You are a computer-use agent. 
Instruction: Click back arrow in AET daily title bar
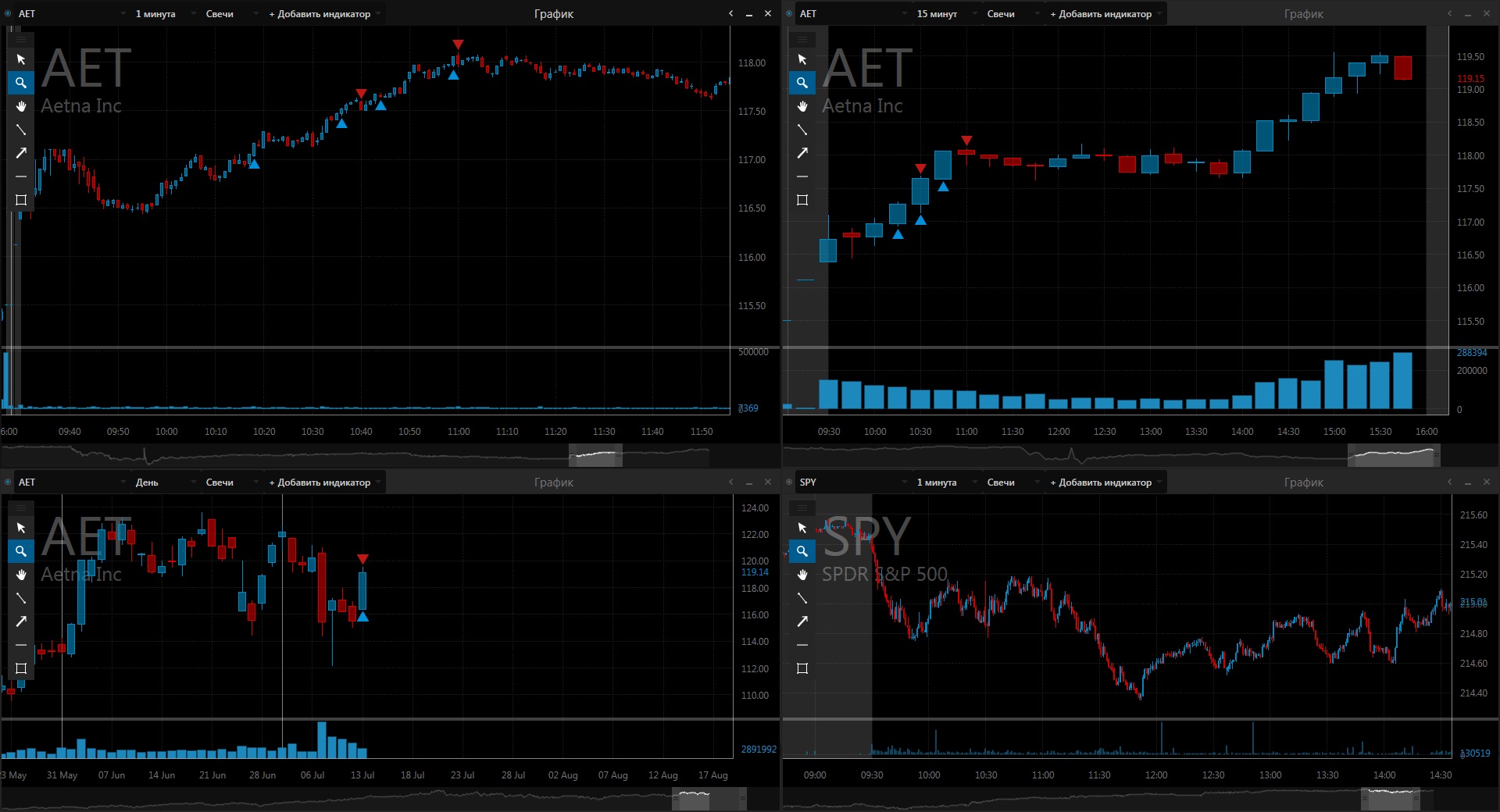coord(731,483)
